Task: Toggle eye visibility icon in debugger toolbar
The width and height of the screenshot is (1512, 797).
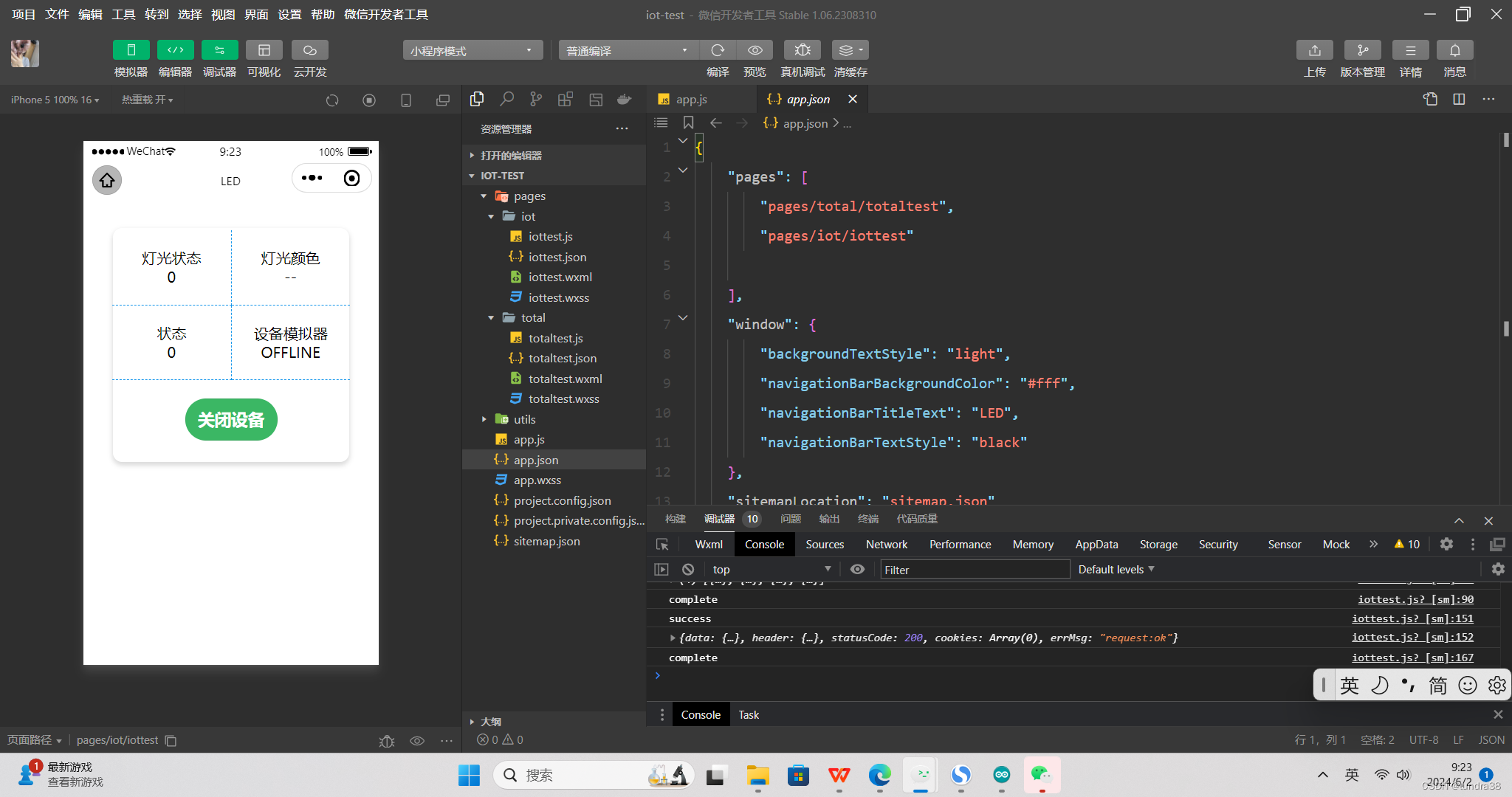Action: click(x=857, y=569)
